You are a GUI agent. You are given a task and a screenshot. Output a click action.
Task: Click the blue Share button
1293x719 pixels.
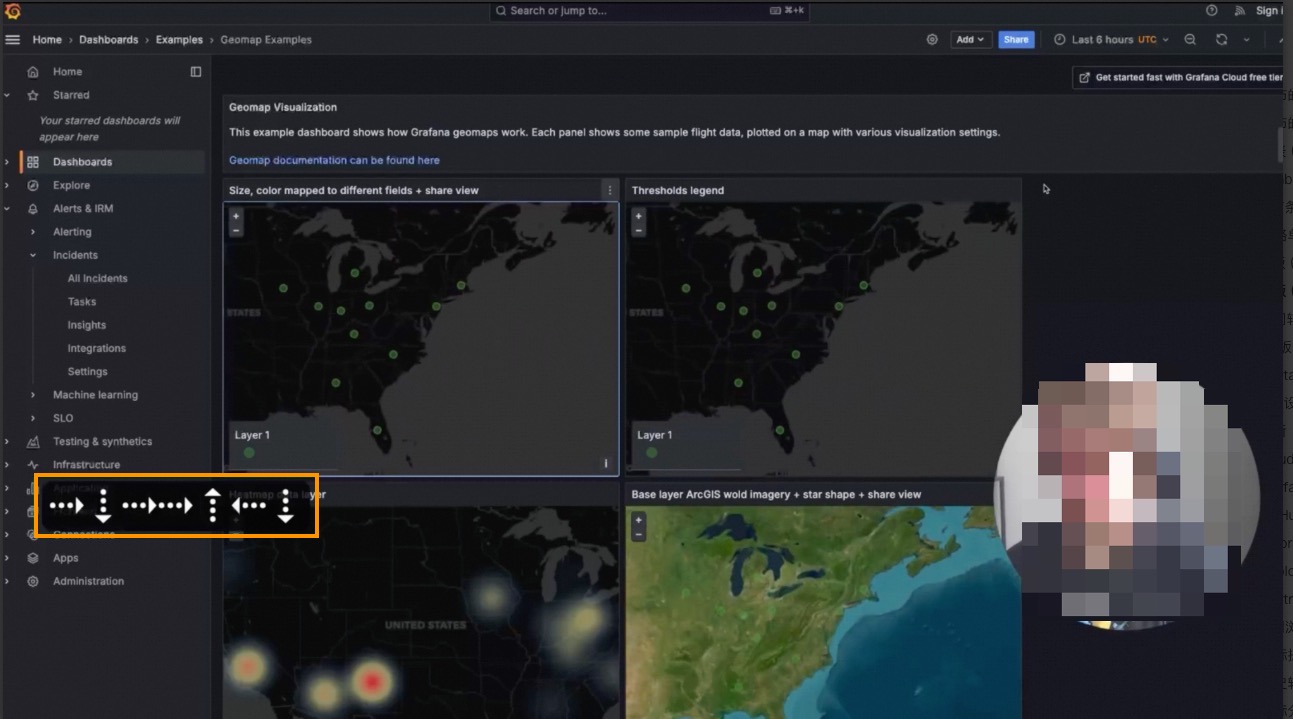(1016, 40)
